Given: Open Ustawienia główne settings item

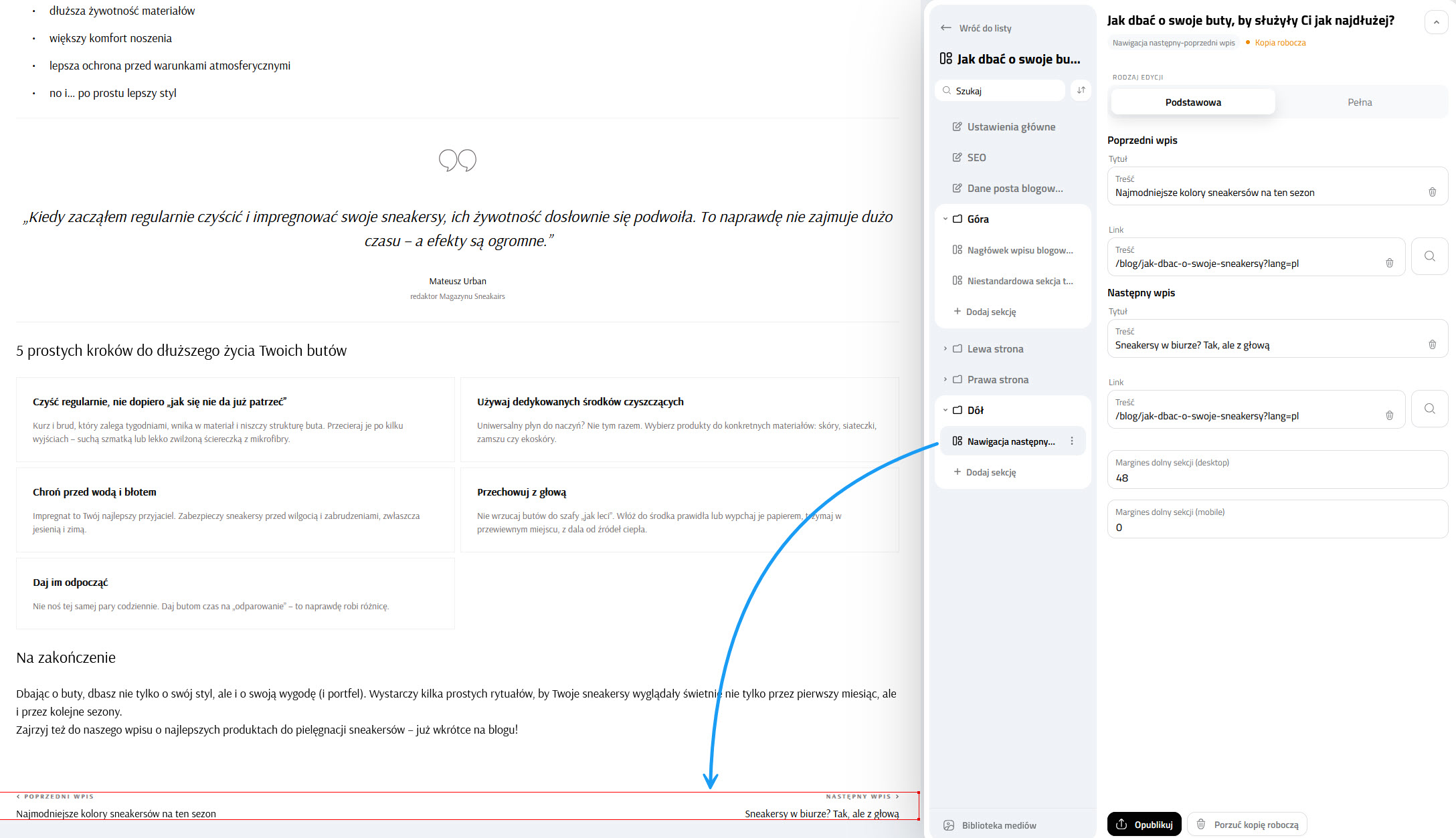Looking at the screenshot, I should point(1010,127).
